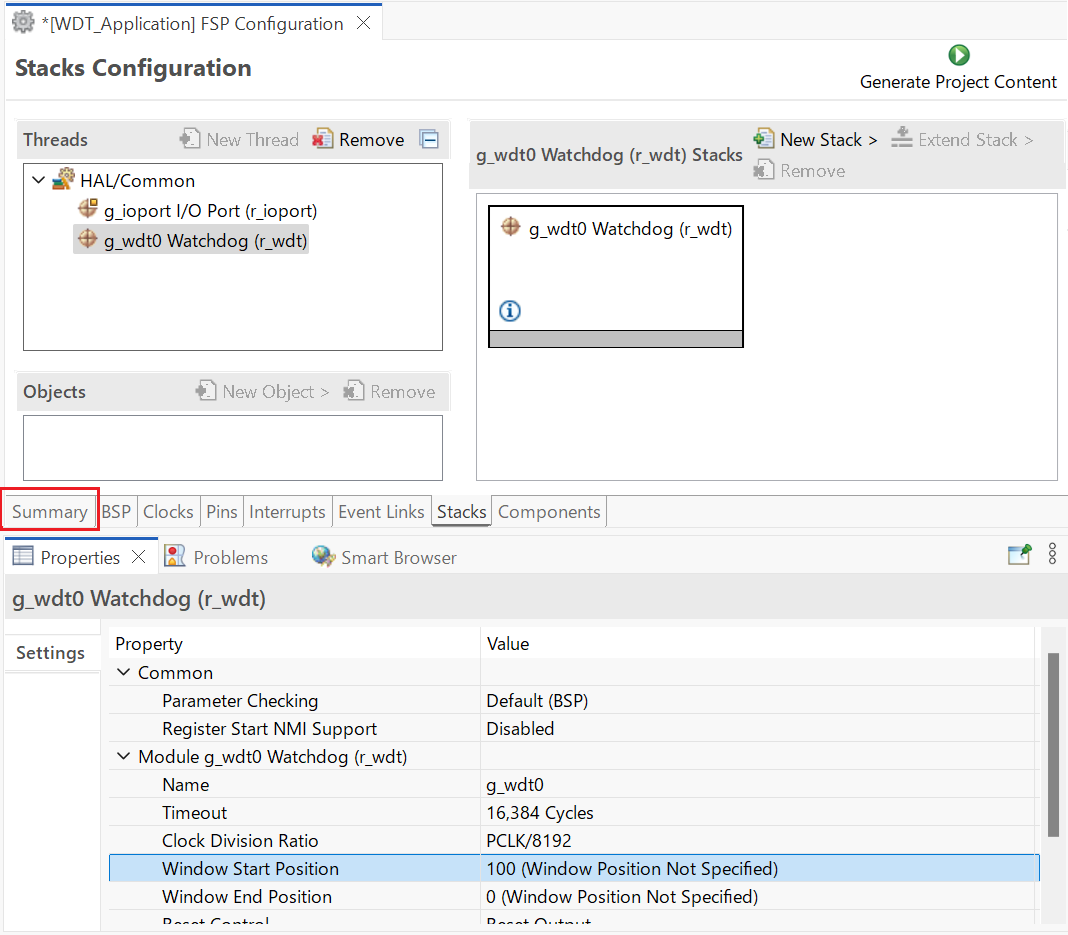Close the FSP Configuration editor tab
The height and width of the screenshot is (935, 1068).
coord(364,23)
